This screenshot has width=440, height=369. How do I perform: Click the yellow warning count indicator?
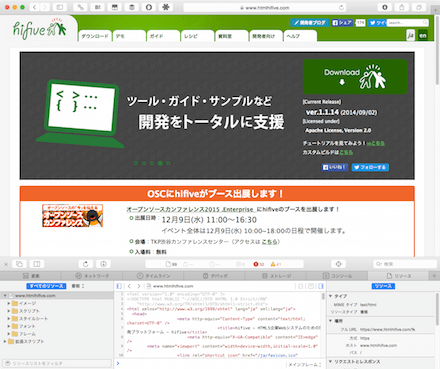[x=276, y=264]
